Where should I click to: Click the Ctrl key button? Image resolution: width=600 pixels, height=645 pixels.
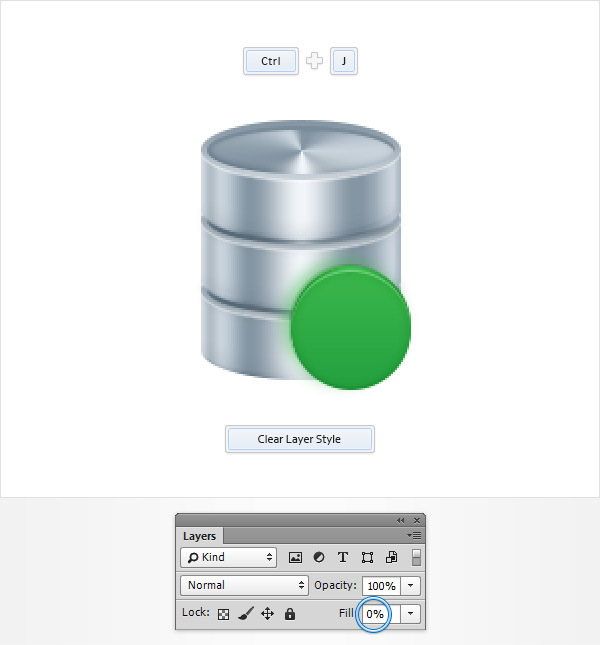[271, 61]
